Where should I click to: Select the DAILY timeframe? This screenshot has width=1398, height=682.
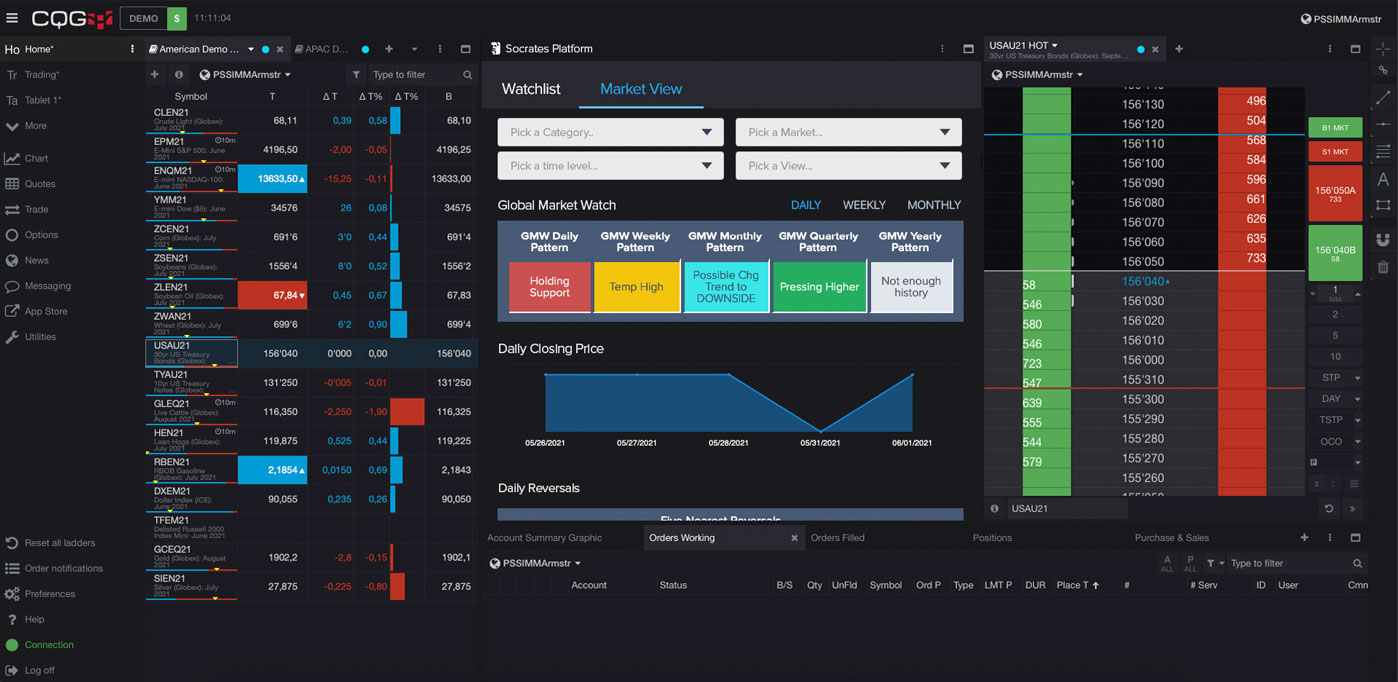click(806, 205)
